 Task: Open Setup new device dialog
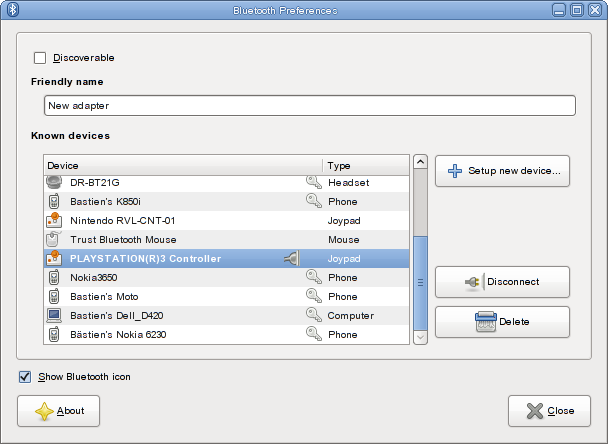click(502, 171)
